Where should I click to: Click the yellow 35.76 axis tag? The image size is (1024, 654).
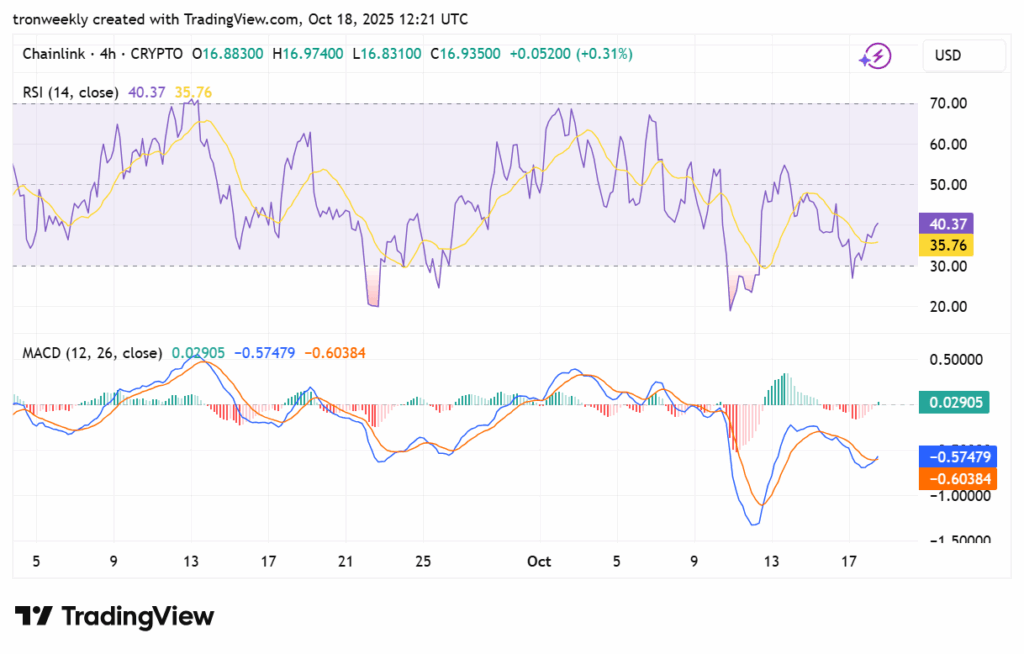point(945,244)
